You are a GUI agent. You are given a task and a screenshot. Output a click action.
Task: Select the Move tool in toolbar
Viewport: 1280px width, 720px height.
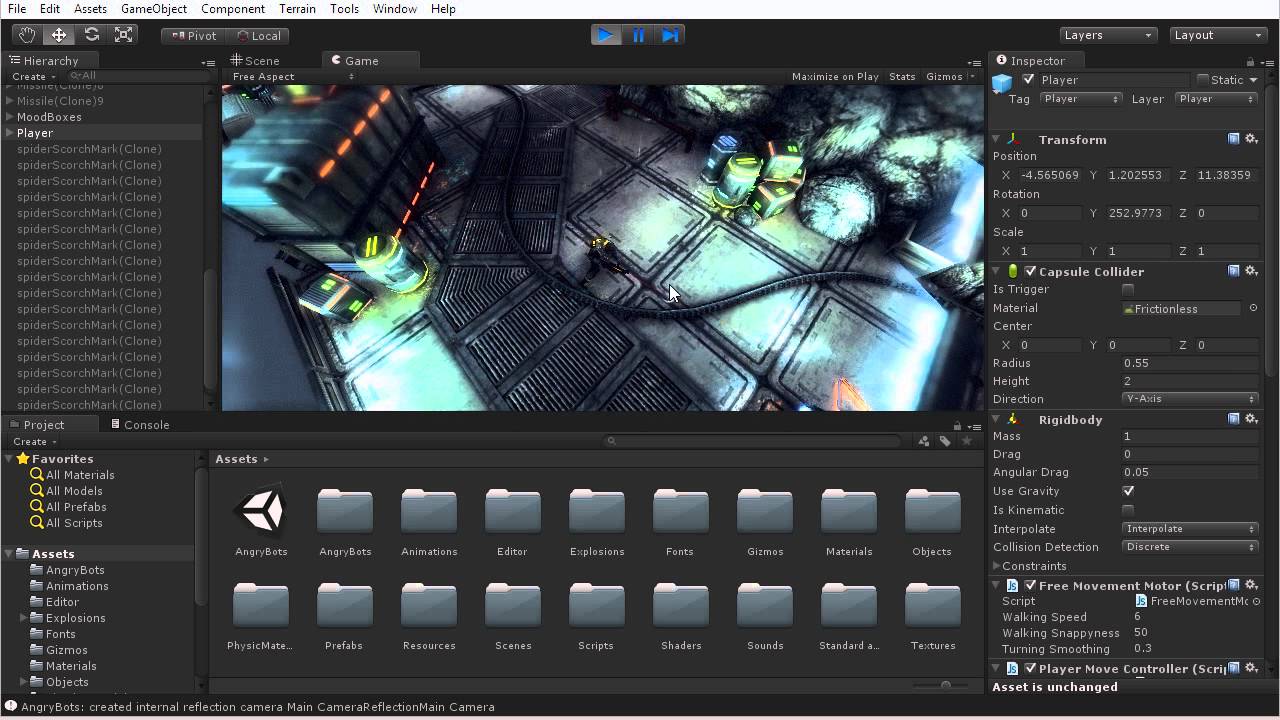click(x=59, y=35)
